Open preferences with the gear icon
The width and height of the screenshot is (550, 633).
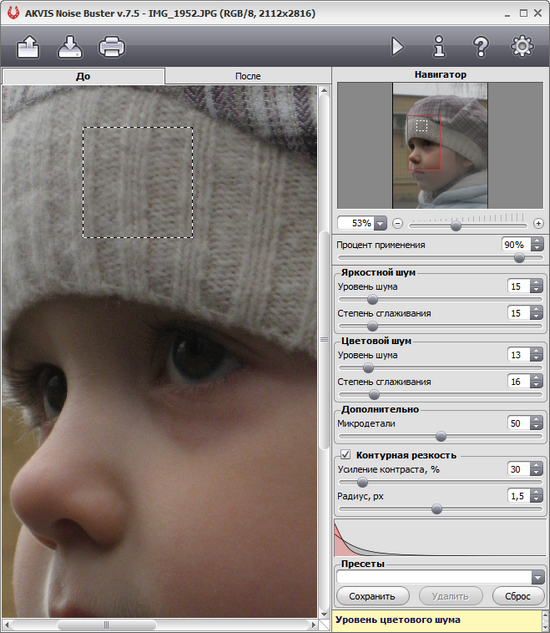[522, 46]
